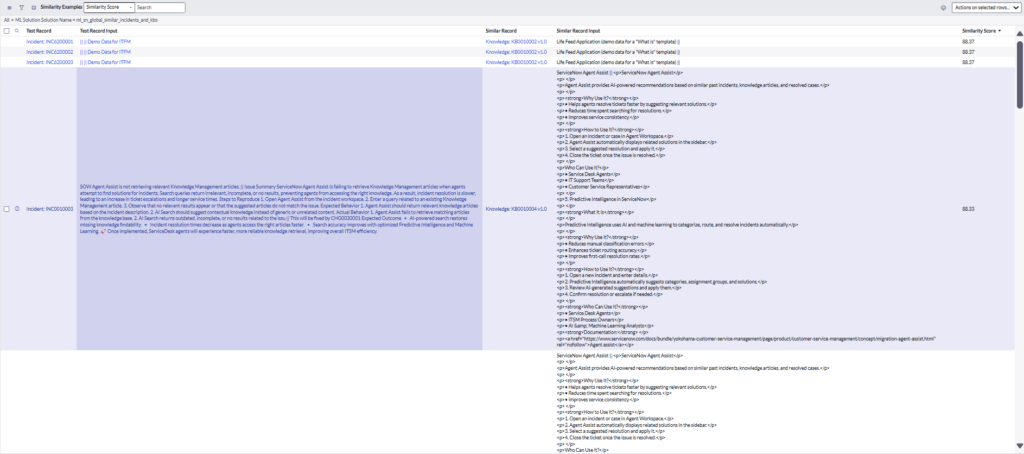
Task: Open Knowledge: KB0010002 for INC6200003 row
Action: (516, 62)
